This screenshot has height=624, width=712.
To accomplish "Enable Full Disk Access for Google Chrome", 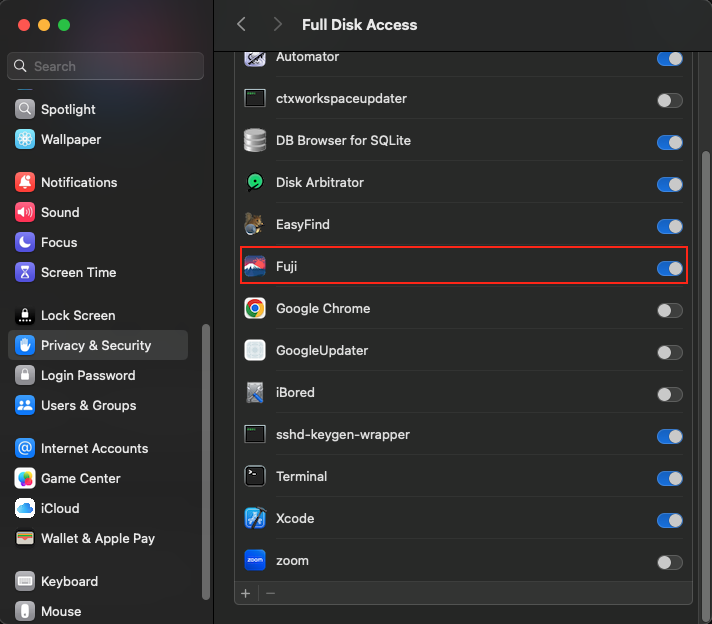I will point(669,310).
